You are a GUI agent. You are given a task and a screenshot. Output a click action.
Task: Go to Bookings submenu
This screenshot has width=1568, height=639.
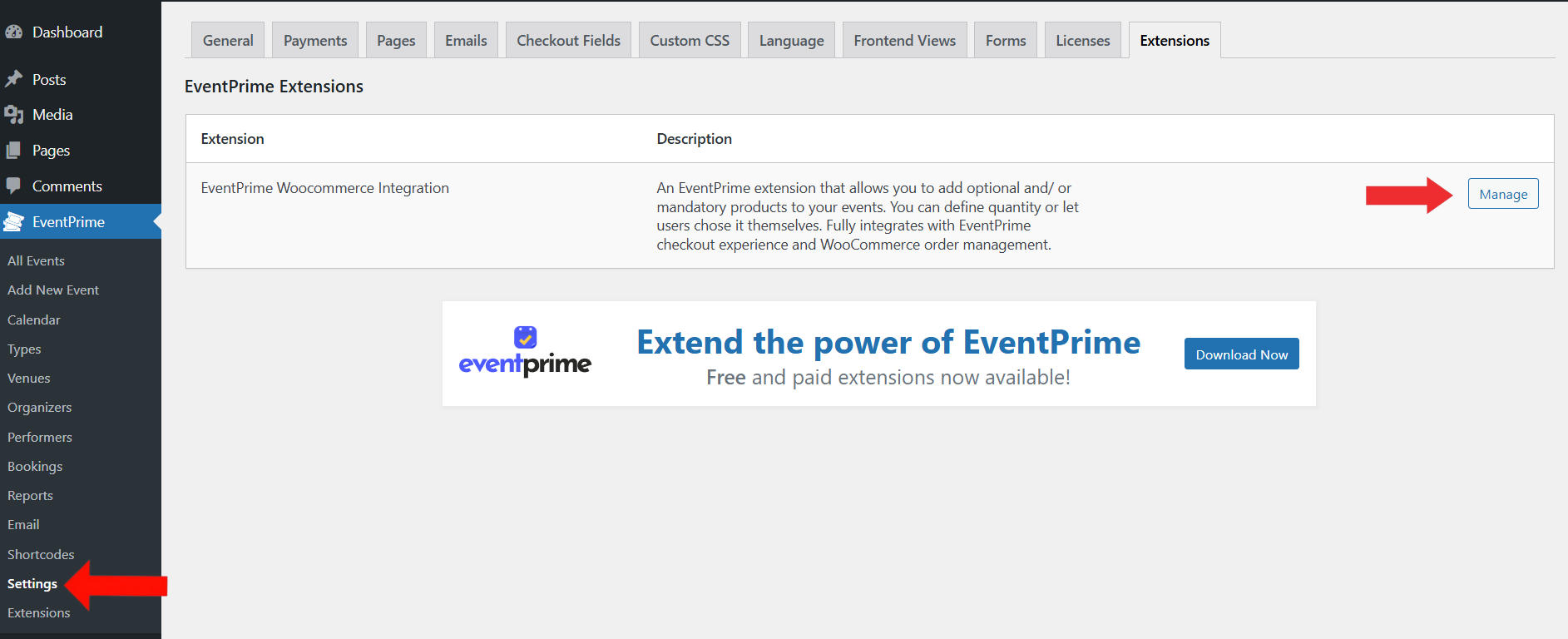(x=35, y=467)
